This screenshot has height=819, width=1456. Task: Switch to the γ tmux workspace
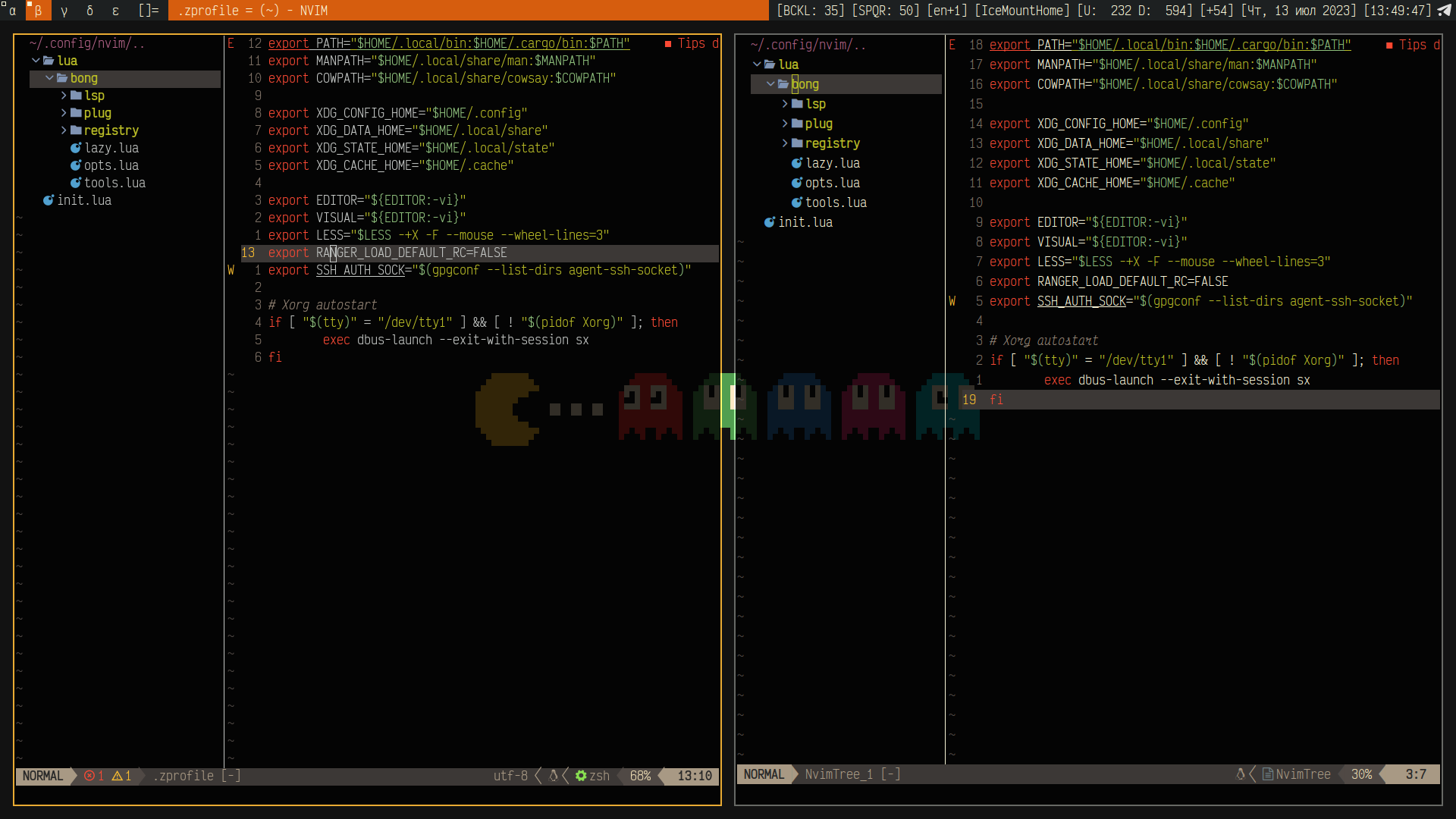[x=64, y=11]
